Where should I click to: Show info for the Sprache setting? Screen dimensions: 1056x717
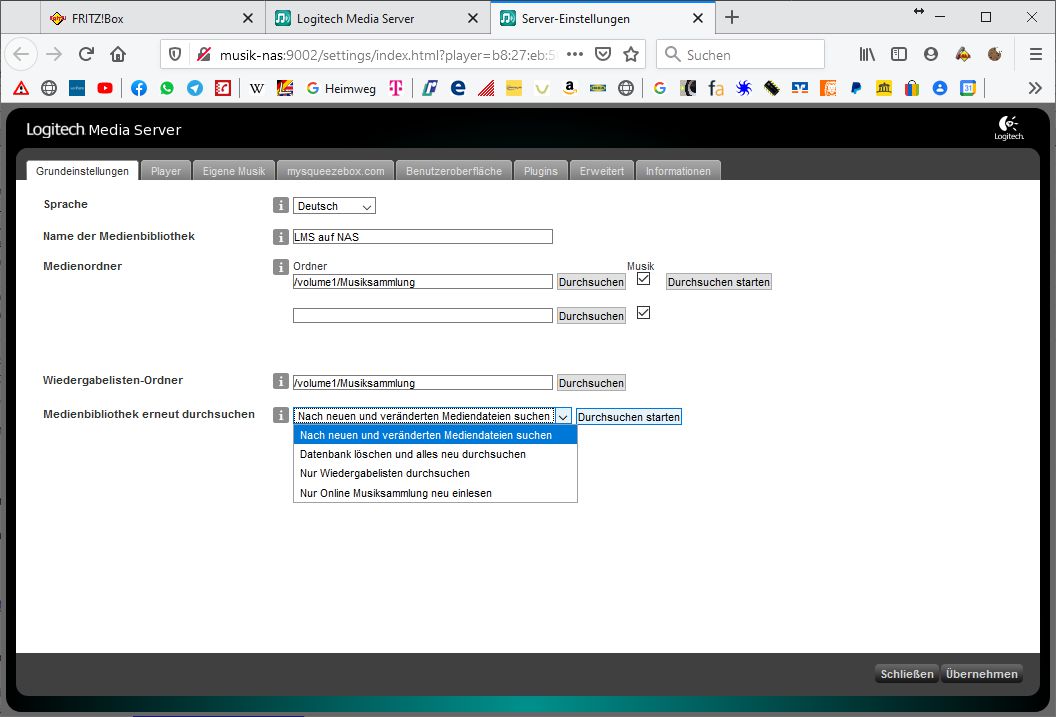coord(281,205)
